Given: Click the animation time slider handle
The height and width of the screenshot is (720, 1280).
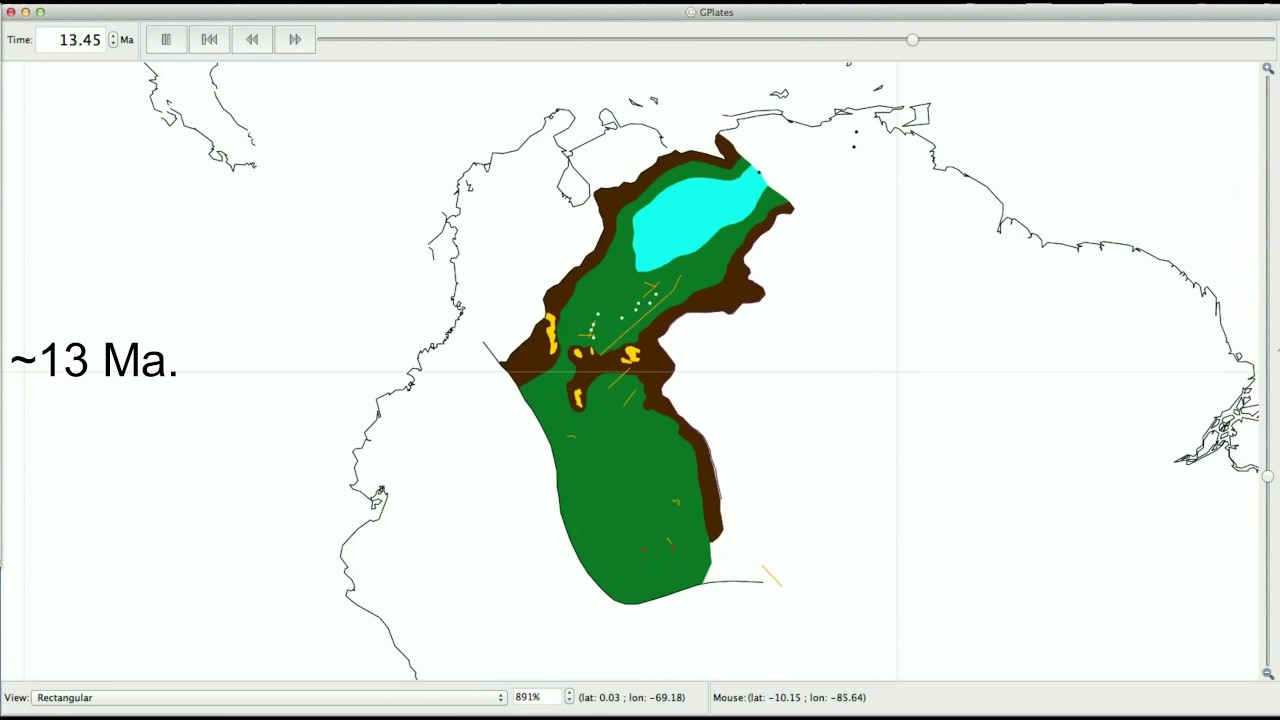Looking at the screenshot, I should [913, 39].
